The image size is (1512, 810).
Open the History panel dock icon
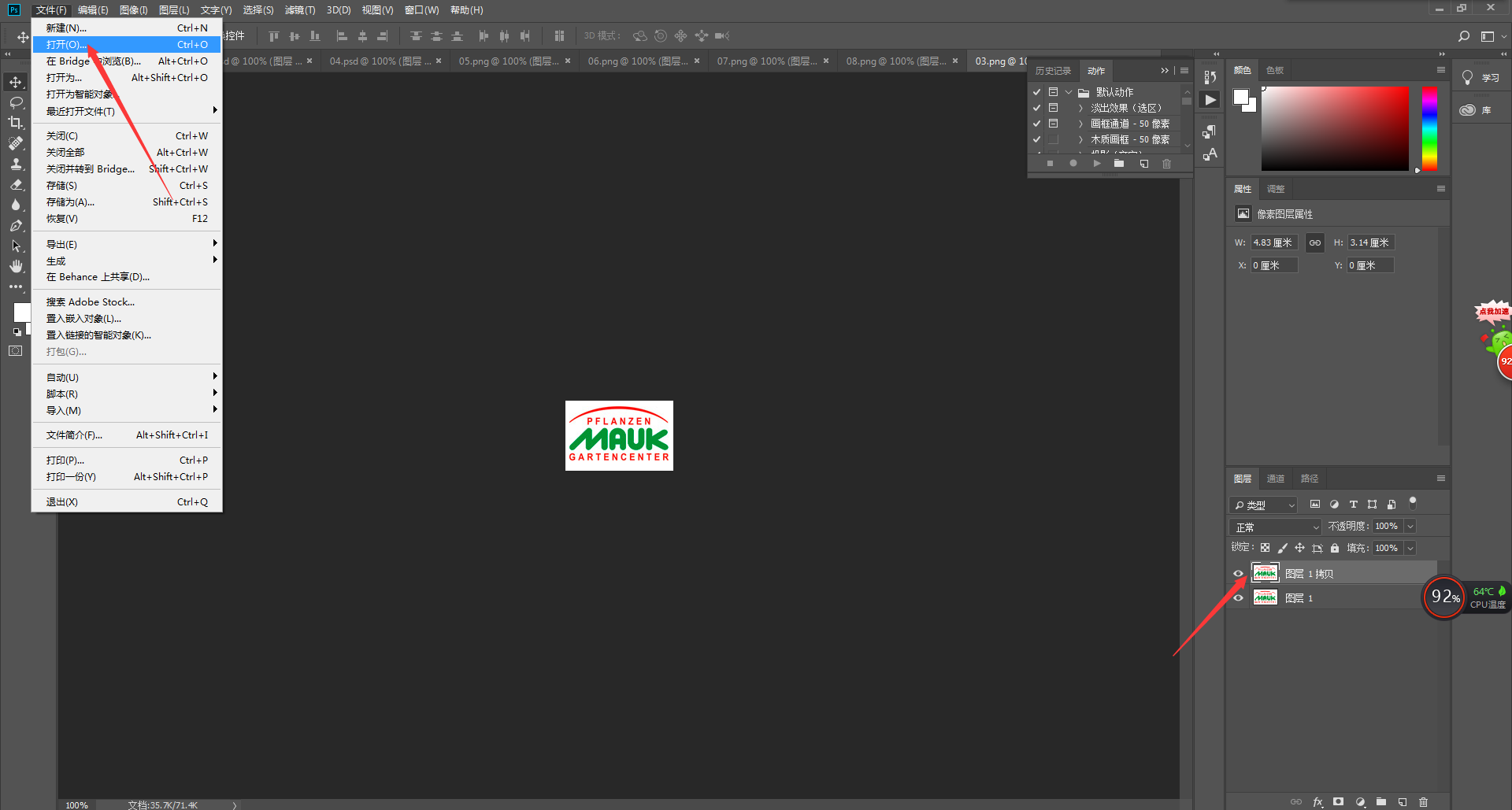(x=1210, y=76)
